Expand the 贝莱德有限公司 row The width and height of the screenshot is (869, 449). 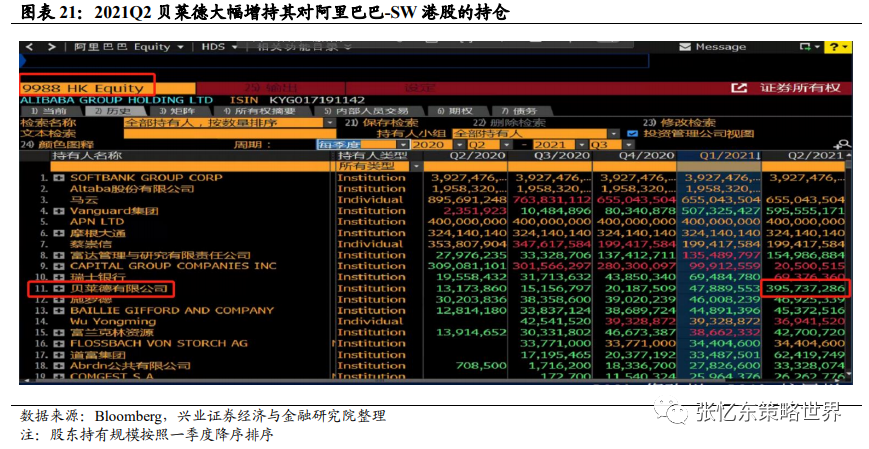coord(59,289)
